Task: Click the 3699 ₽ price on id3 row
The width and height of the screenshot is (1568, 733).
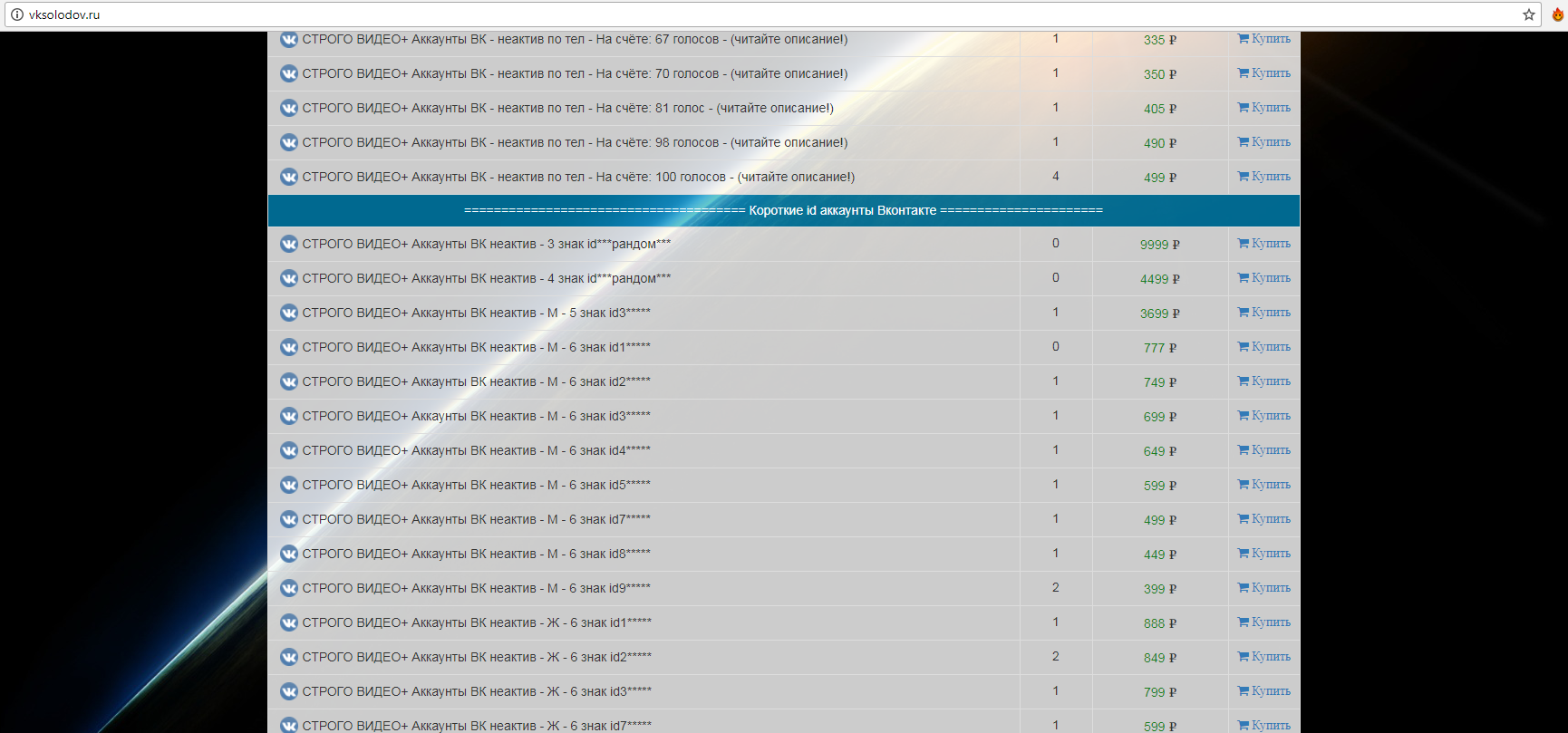Action: tap(1159, 313)
